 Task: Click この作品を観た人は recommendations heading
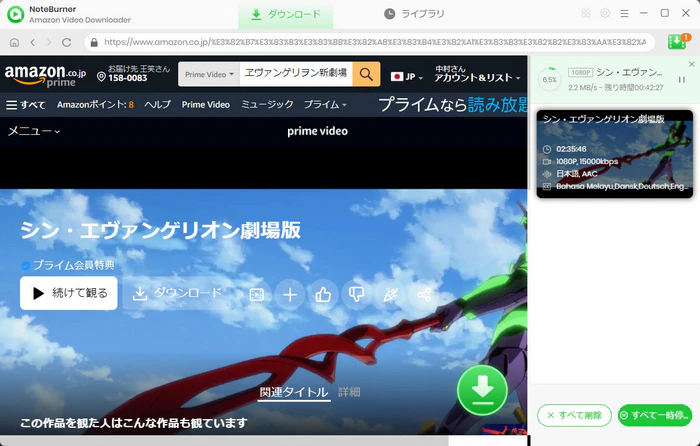click(x=133, y=423)
